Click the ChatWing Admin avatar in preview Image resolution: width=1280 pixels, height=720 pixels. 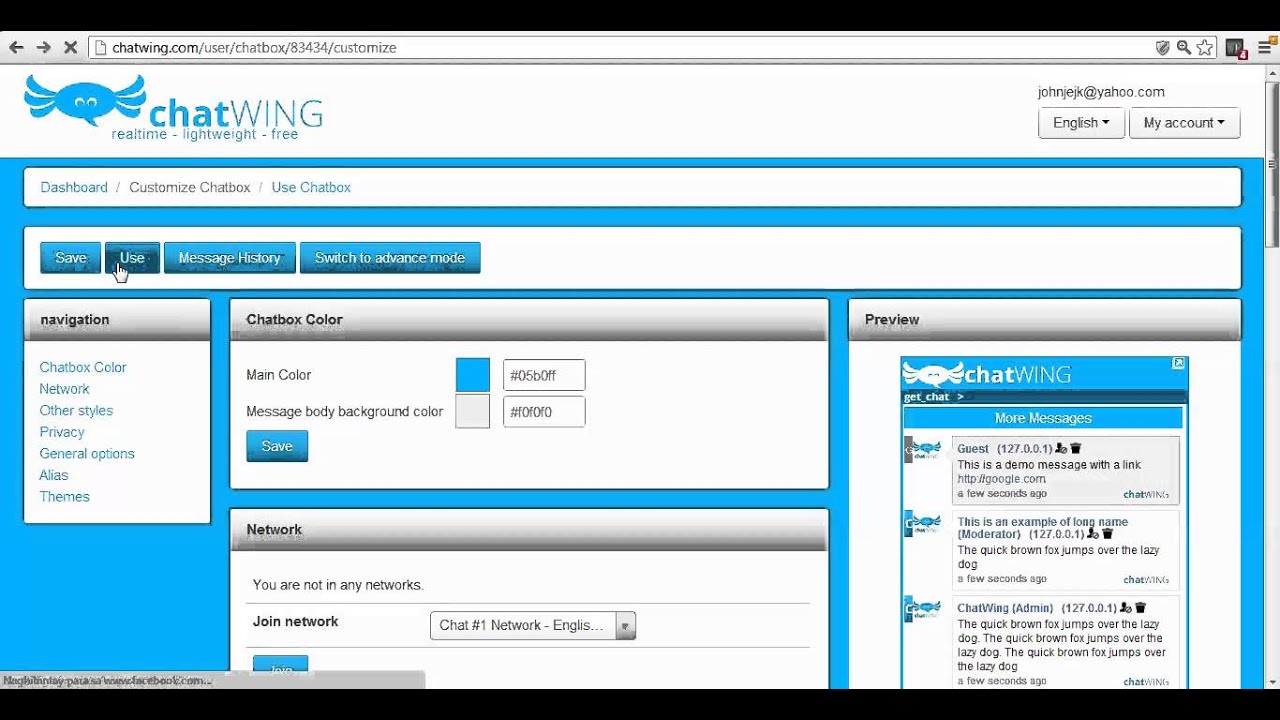923,609
